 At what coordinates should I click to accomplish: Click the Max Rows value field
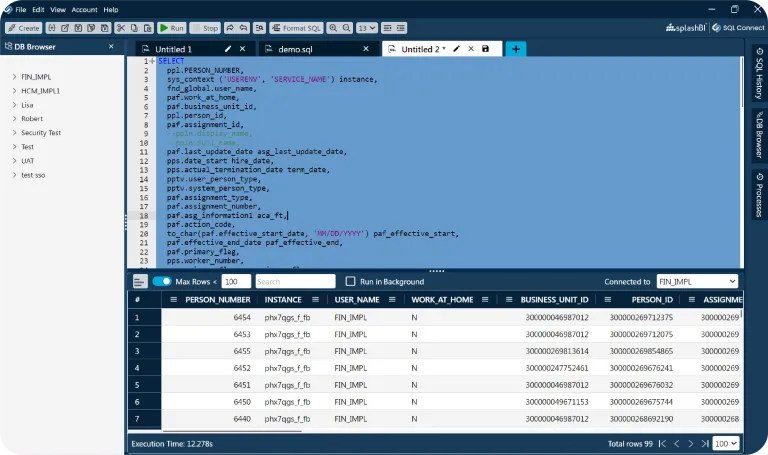pos(236,282)
